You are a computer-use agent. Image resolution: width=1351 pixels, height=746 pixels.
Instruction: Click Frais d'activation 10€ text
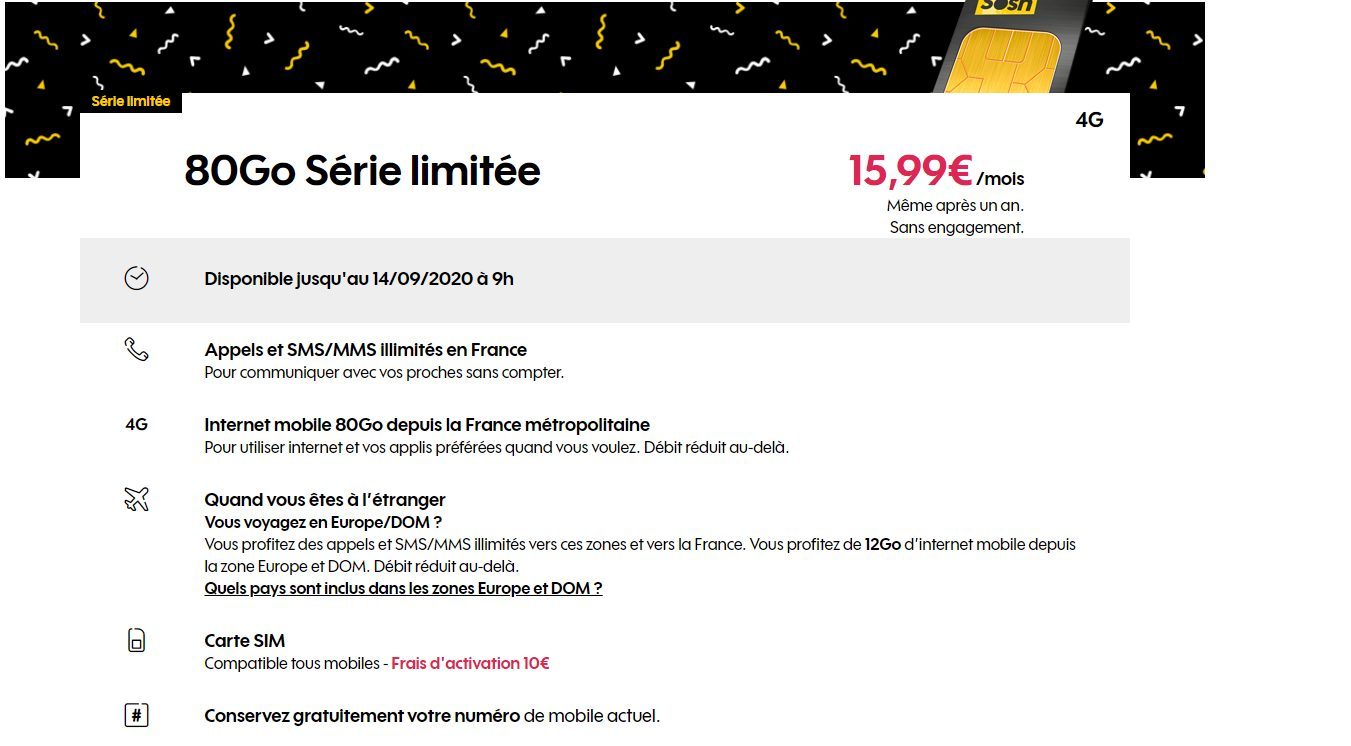(470, 663)
